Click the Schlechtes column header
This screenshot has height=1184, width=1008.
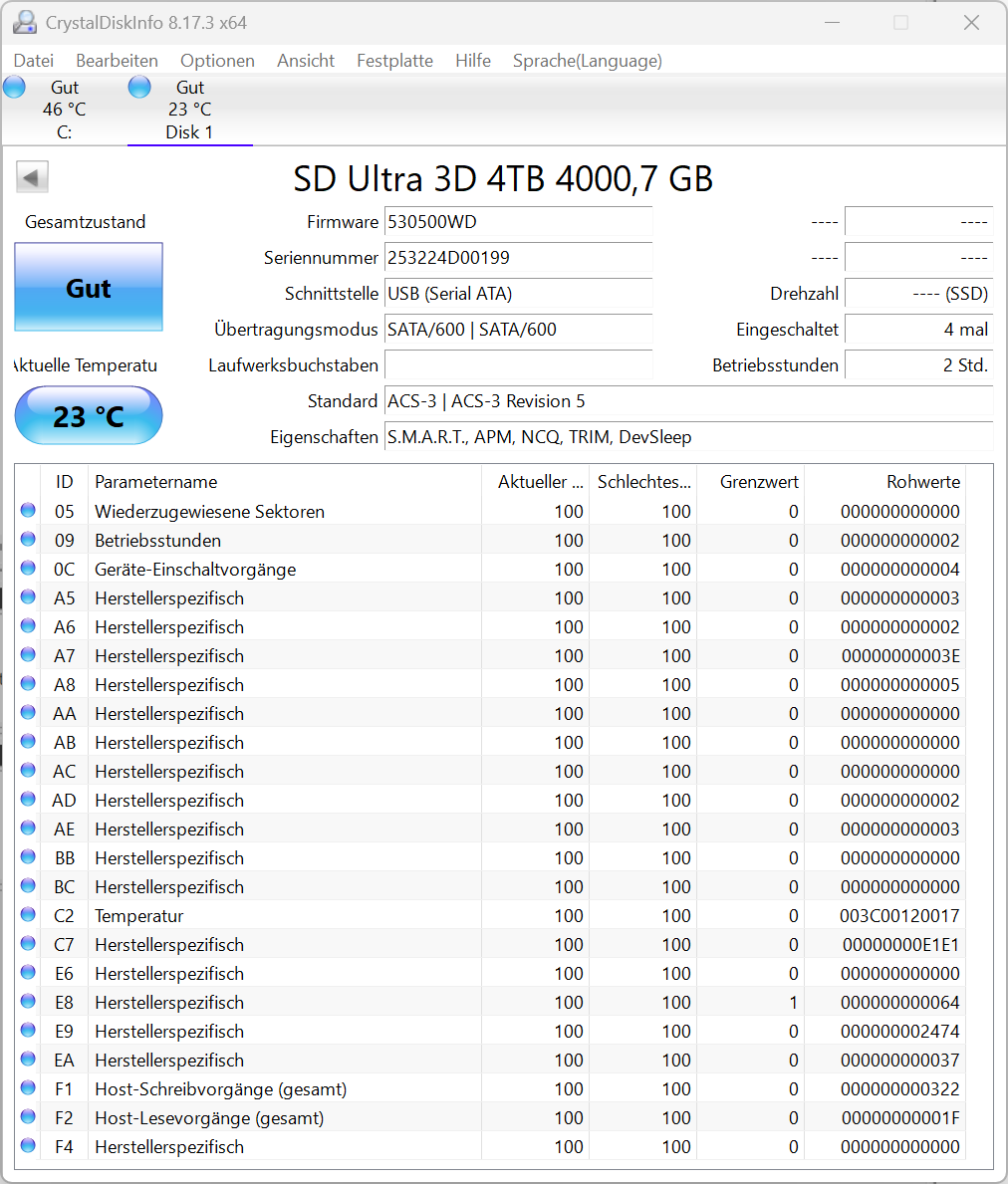(642, 482)
